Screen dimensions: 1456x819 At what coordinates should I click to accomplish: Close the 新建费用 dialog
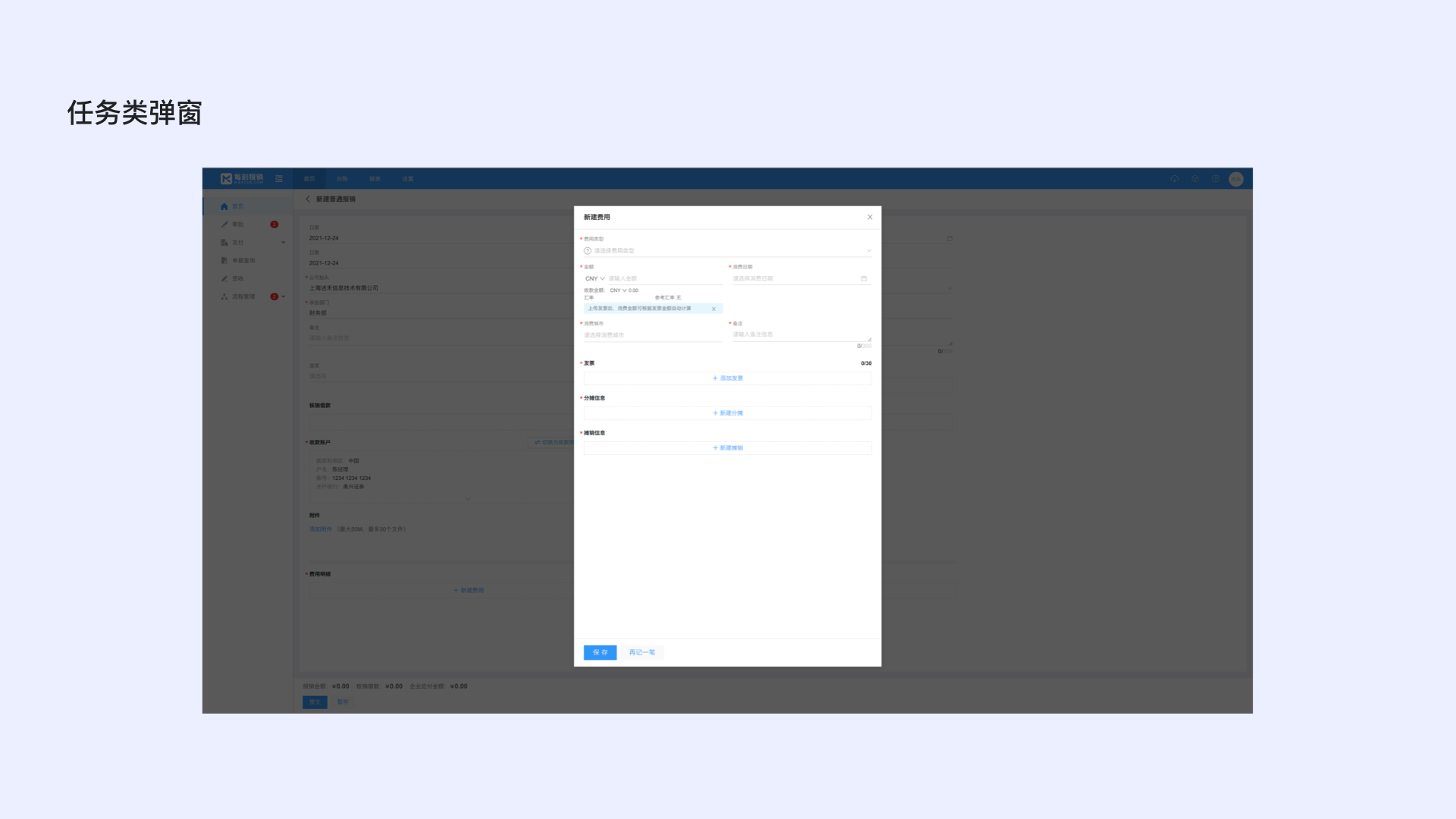[x=870, y=218]
